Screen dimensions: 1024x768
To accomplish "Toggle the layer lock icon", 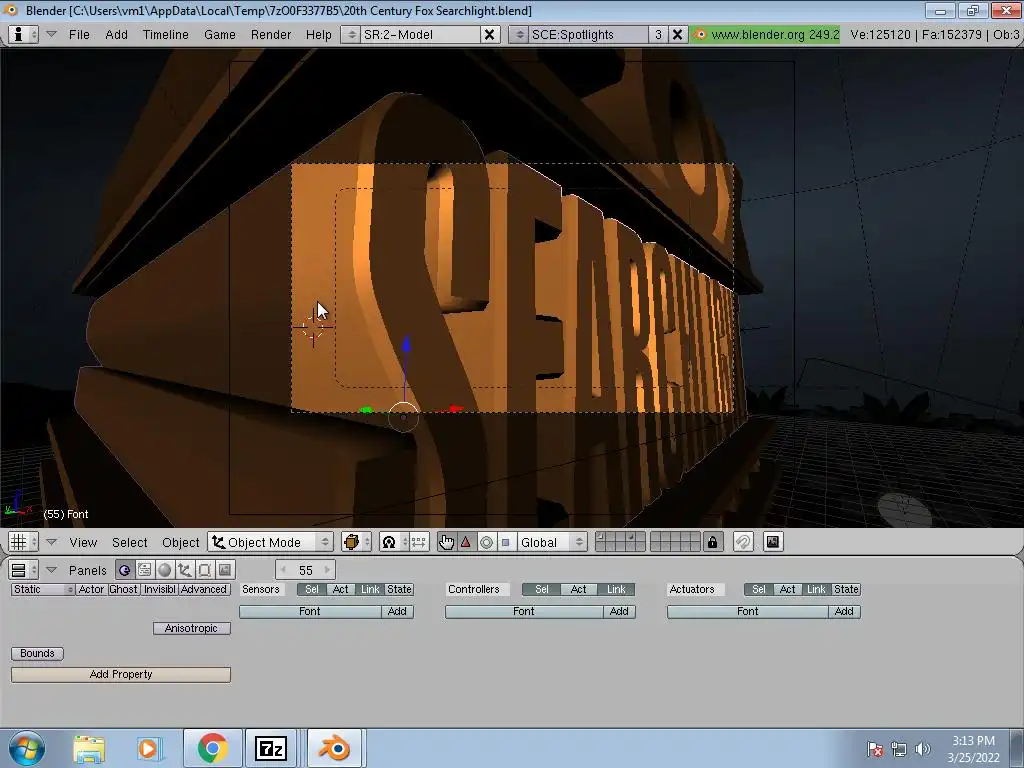I will tap(712, 542).
